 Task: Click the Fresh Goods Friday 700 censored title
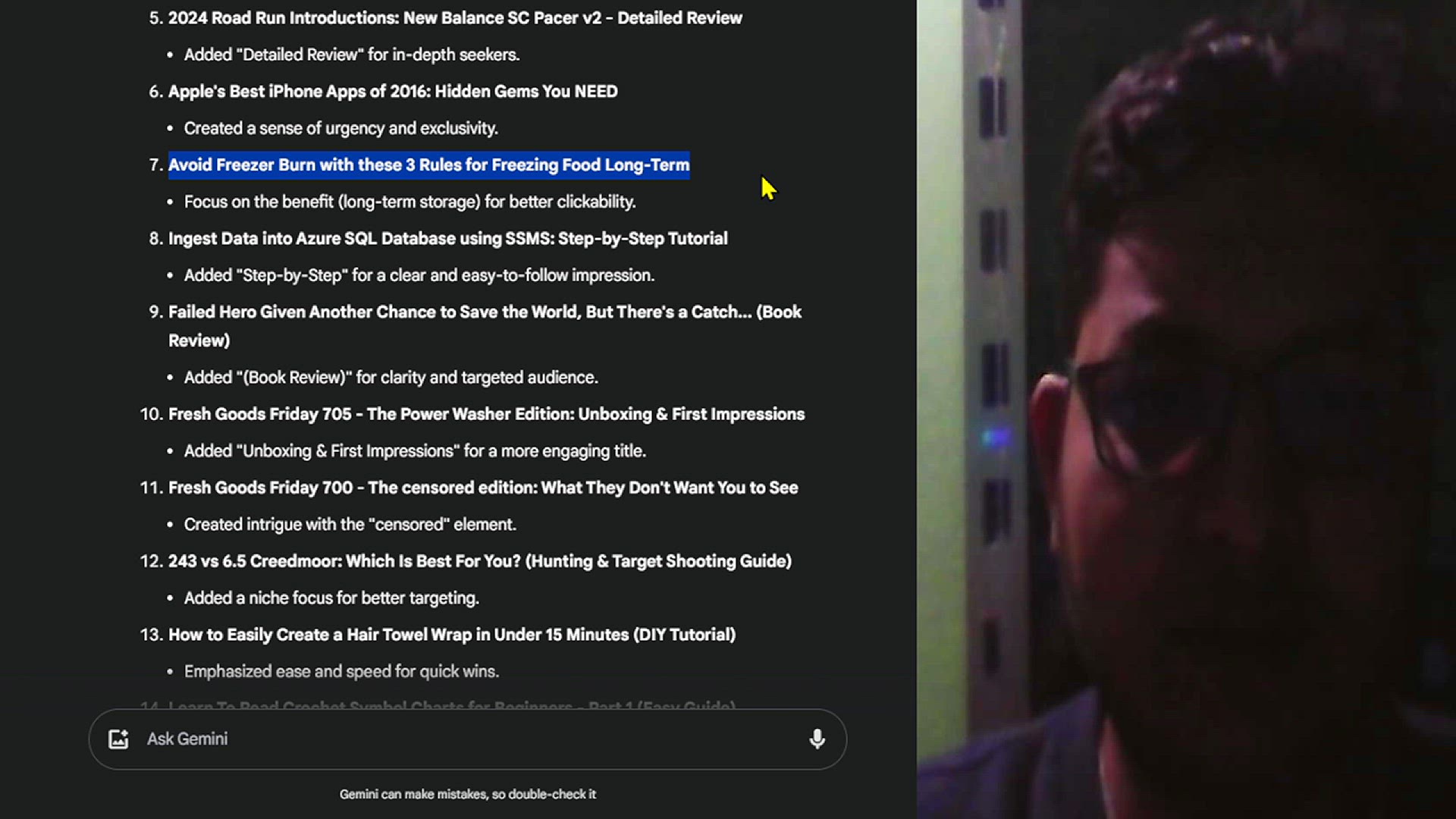tap(482, 488)
